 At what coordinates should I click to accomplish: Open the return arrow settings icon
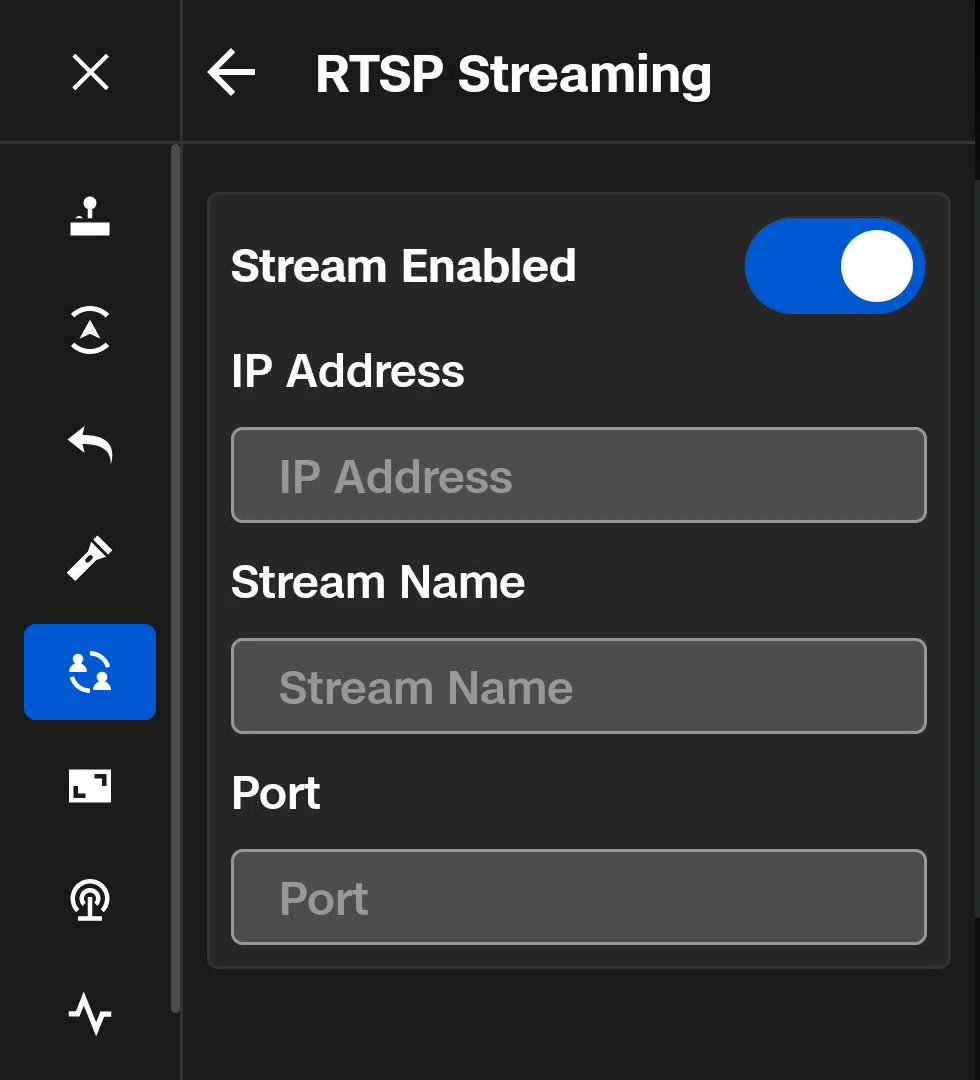point(90,444)
